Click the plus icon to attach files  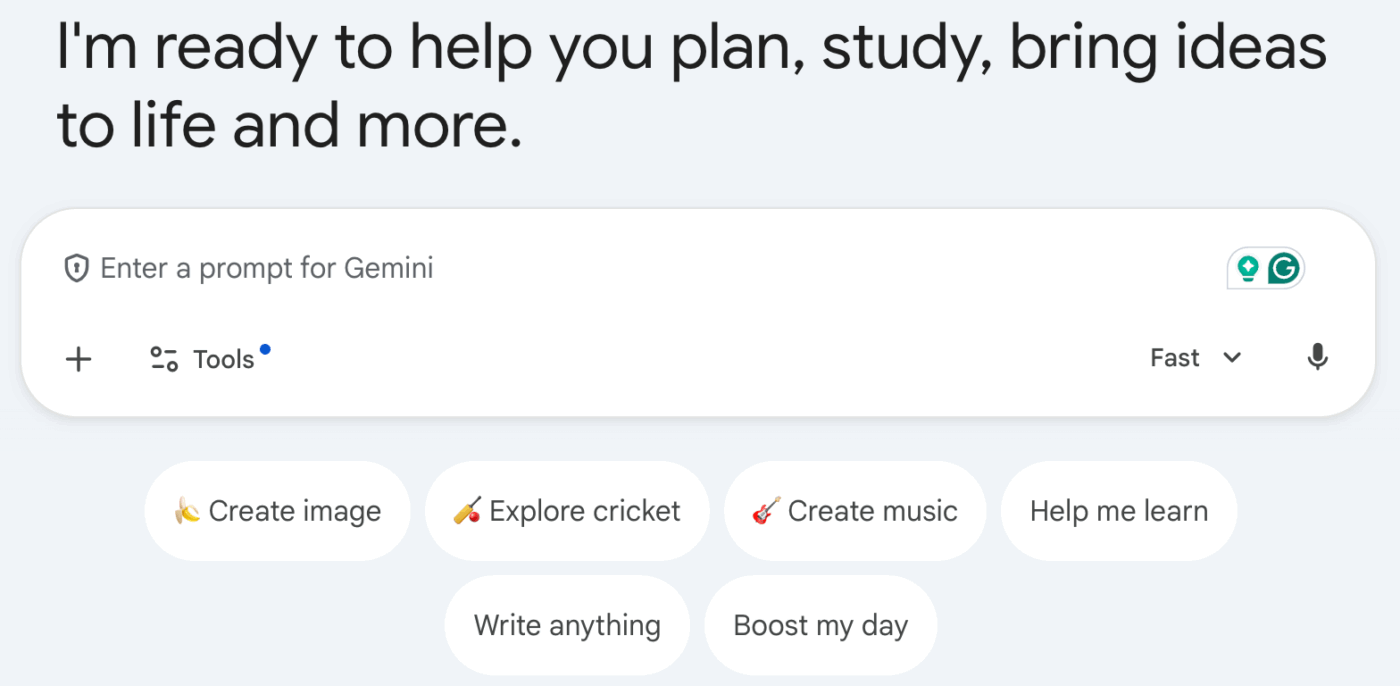pyautogui.click(x=78, y=358)
